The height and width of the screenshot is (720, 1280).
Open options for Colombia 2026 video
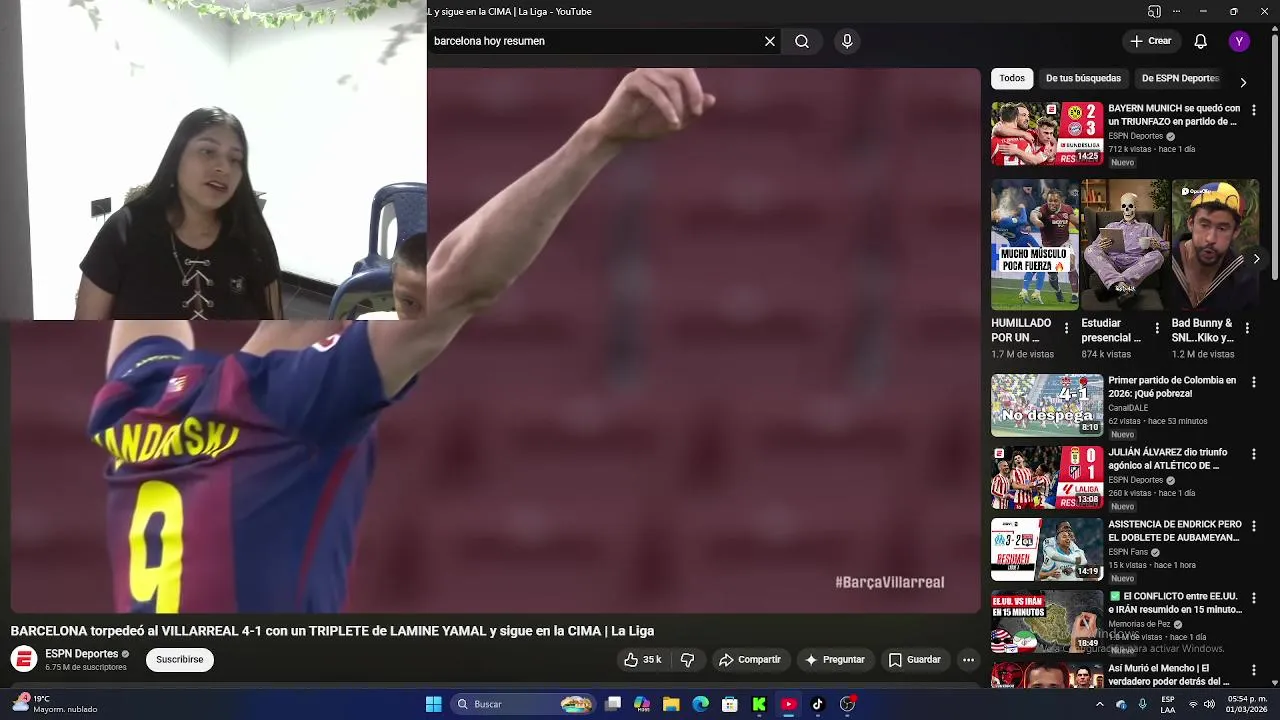pyautogui.click(x=1254, y=382)
